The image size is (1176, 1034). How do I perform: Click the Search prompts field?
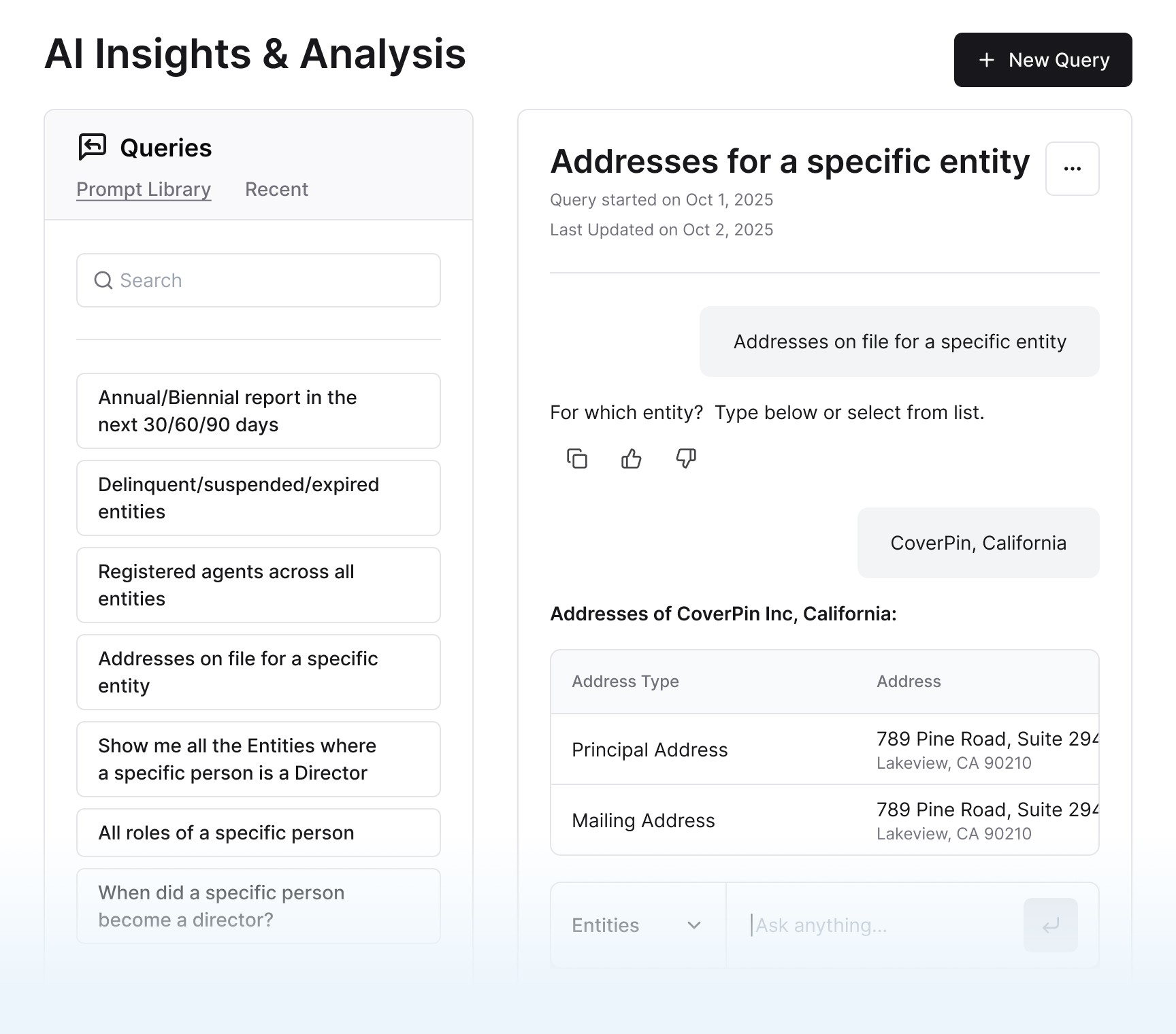click(x=259, y=280)
